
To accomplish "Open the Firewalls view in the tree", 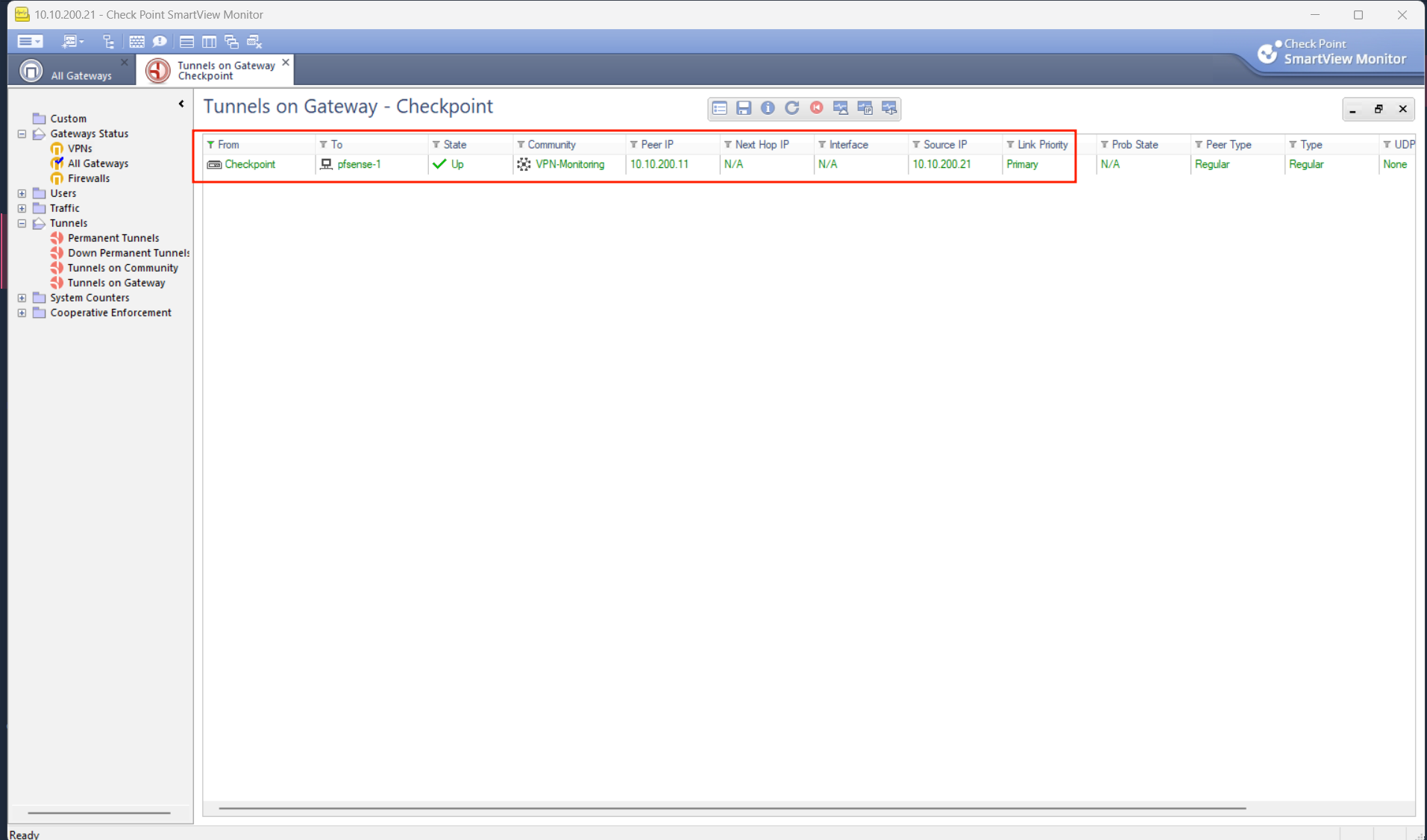I will pos(89,178).
